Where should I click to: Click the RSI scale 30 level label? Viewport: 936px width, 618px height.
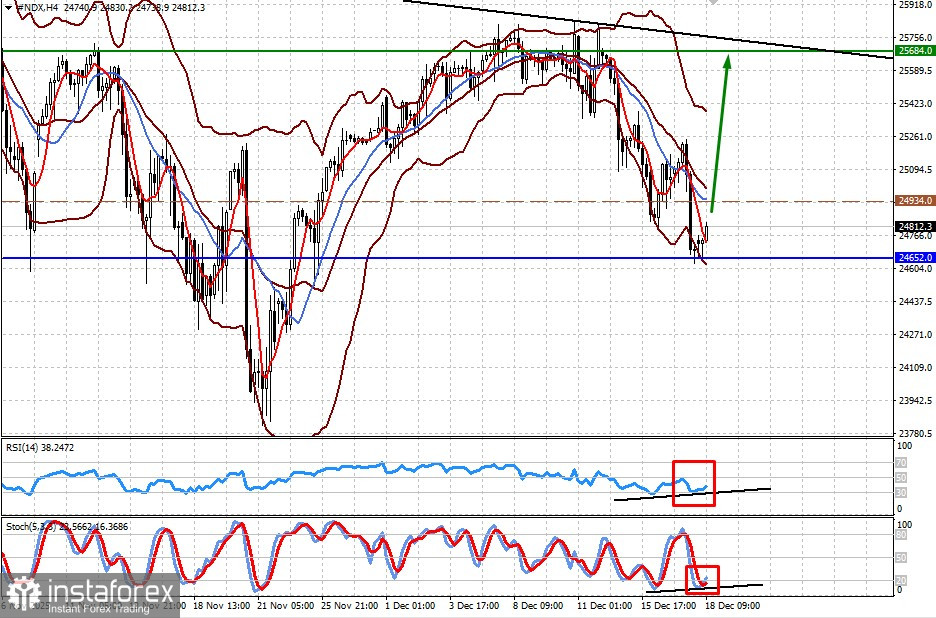tap(901, 493)
